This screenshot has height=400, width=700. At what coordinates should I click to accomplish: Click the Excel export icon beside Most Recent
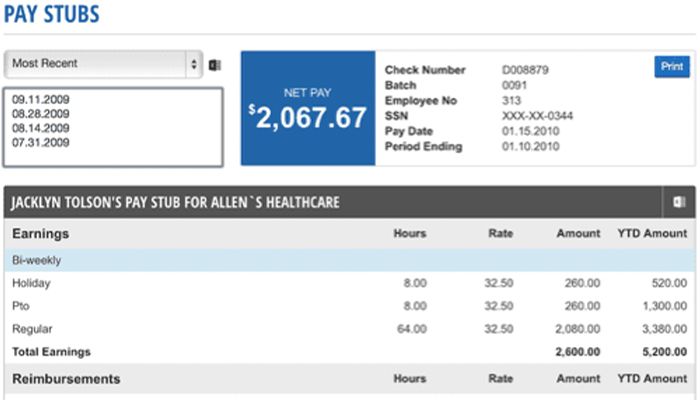point(215,64)
